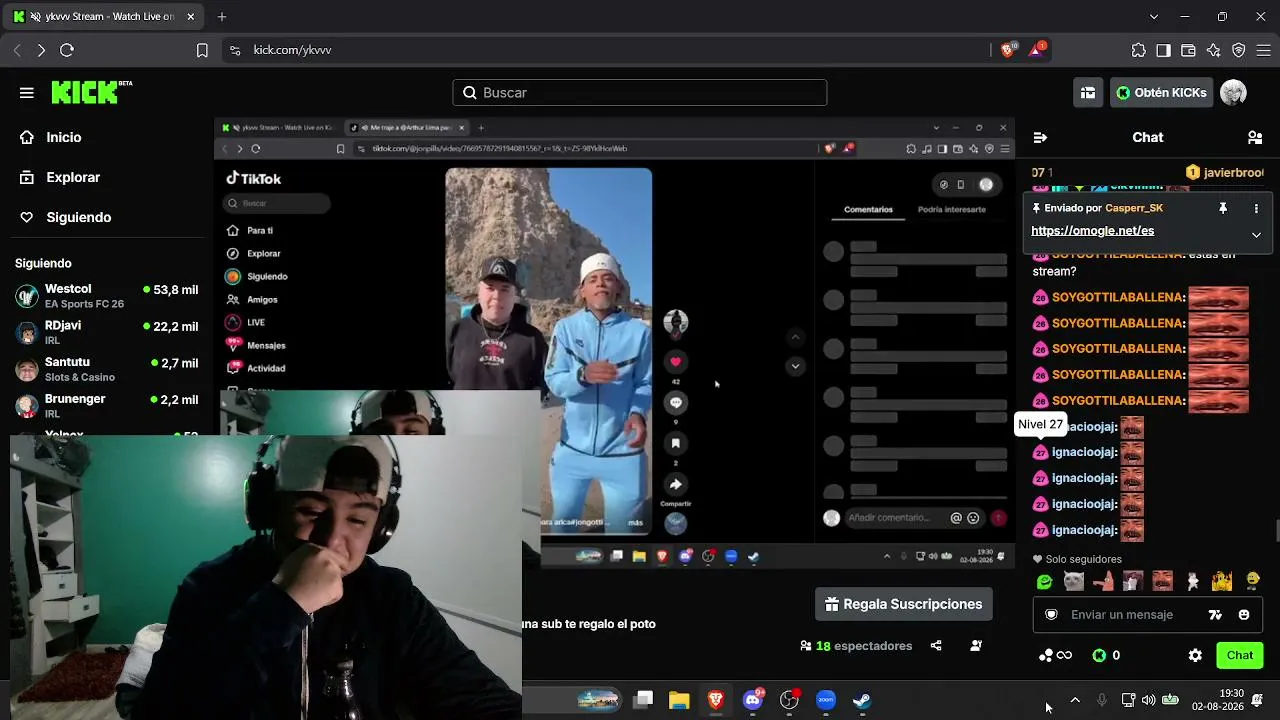The image size is (1280, 720).
Task: Open Steam from the taskbar
Action: pos(862,700)
